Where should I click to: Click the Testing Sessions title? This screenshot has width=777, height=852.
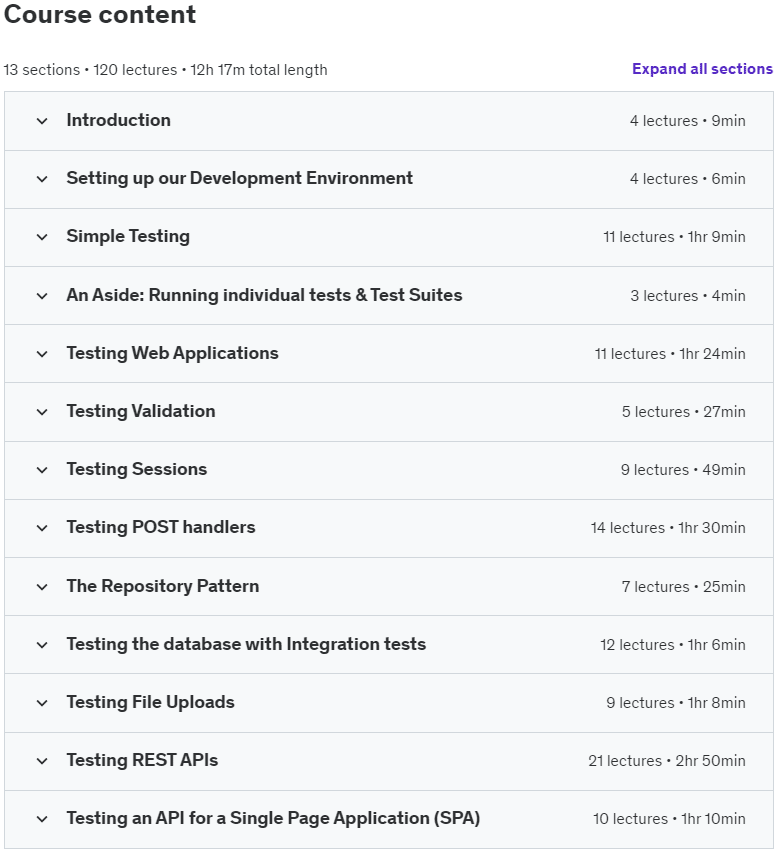[x=137, y=469]
